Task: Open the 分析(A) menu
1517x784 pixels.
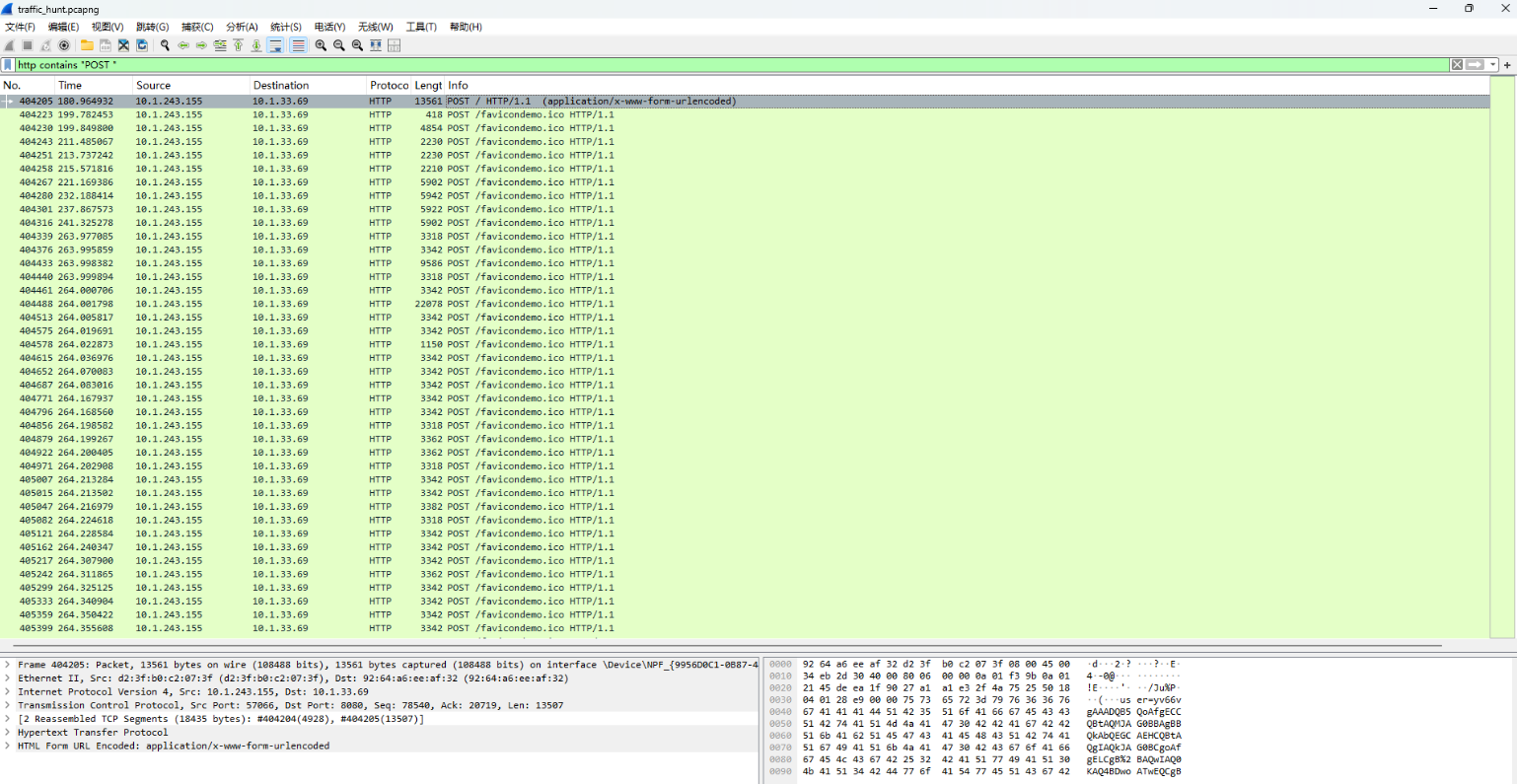Action: pos(242,27)
